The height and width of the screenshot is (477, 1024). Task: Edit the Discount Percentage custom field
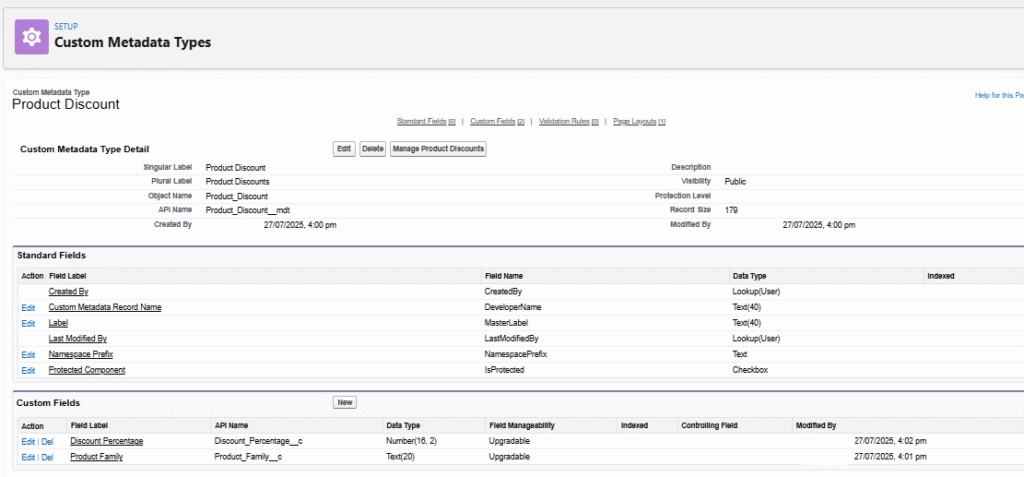(x=27, y=441)
